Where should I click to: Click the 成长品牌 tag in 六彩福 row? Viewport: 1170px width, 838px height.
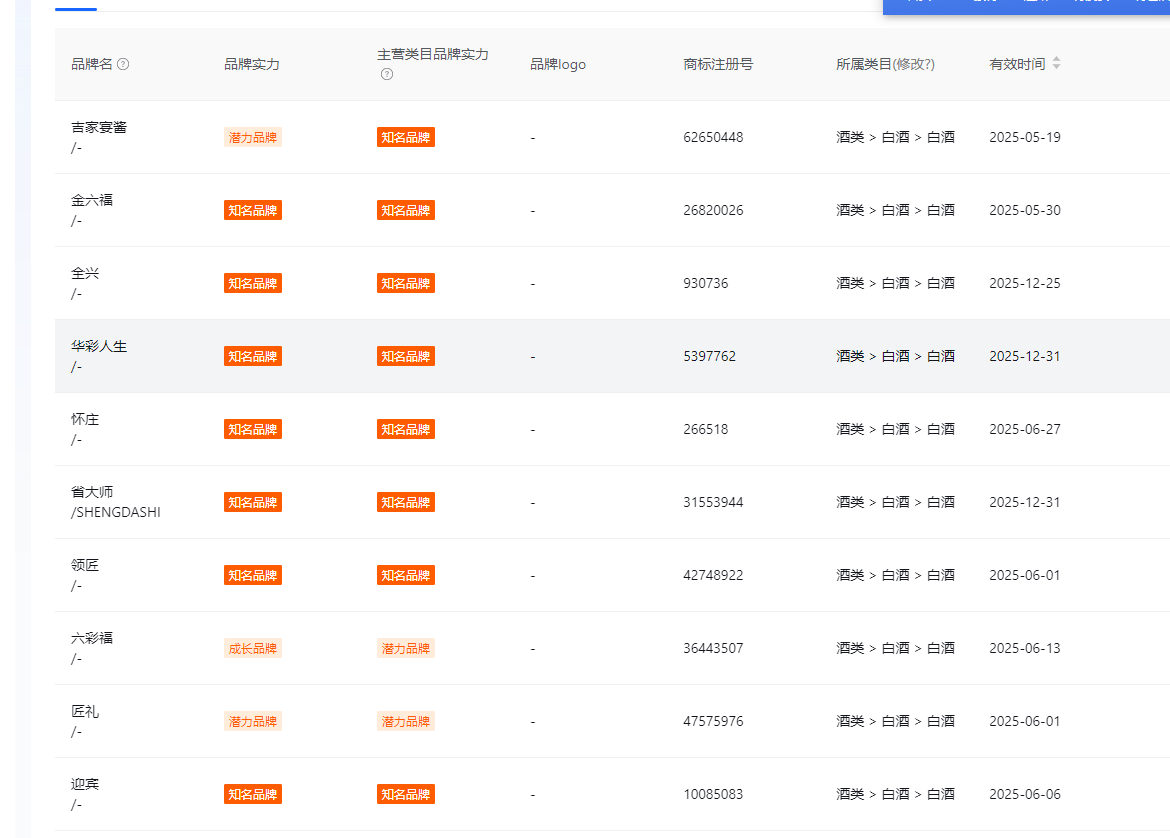pos(253,648)
